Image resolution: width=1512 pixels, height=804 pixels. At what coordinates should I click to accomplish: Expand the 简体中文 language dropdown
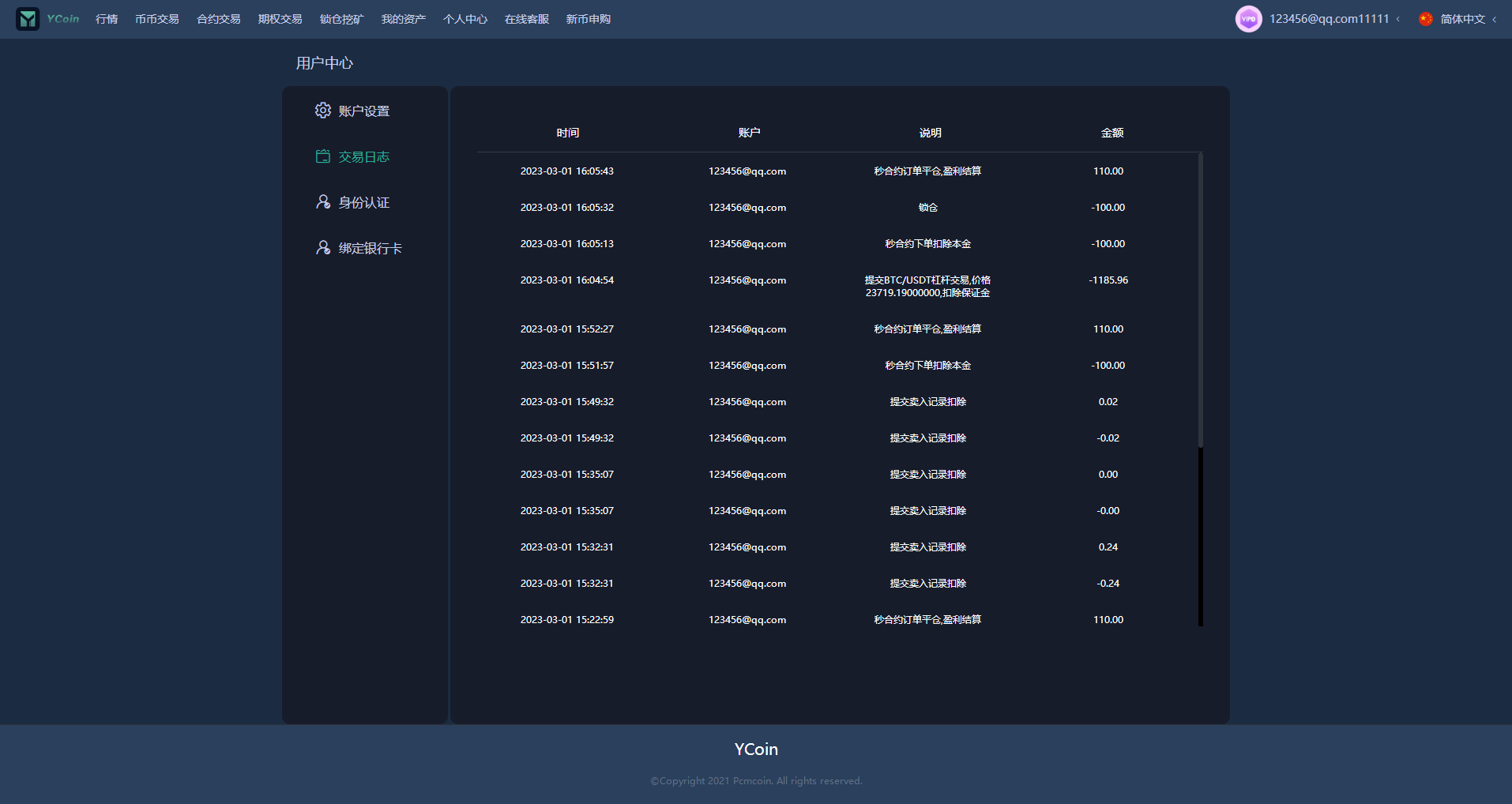[x=1494, y=20]
